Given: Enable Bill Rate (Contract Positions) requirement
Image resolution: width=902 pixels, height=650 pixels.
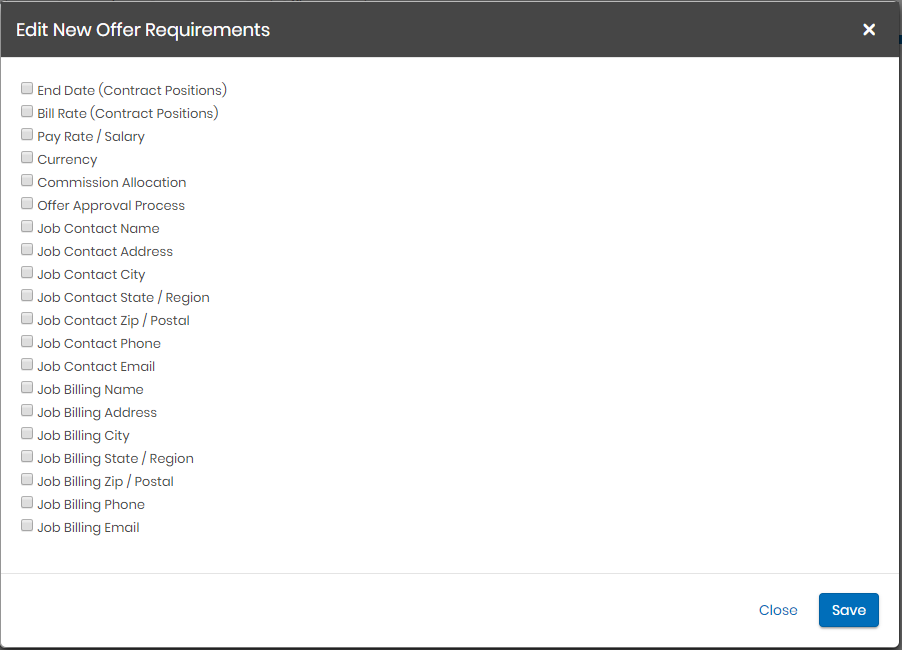Looking at the screenshot, I should 27,112.
